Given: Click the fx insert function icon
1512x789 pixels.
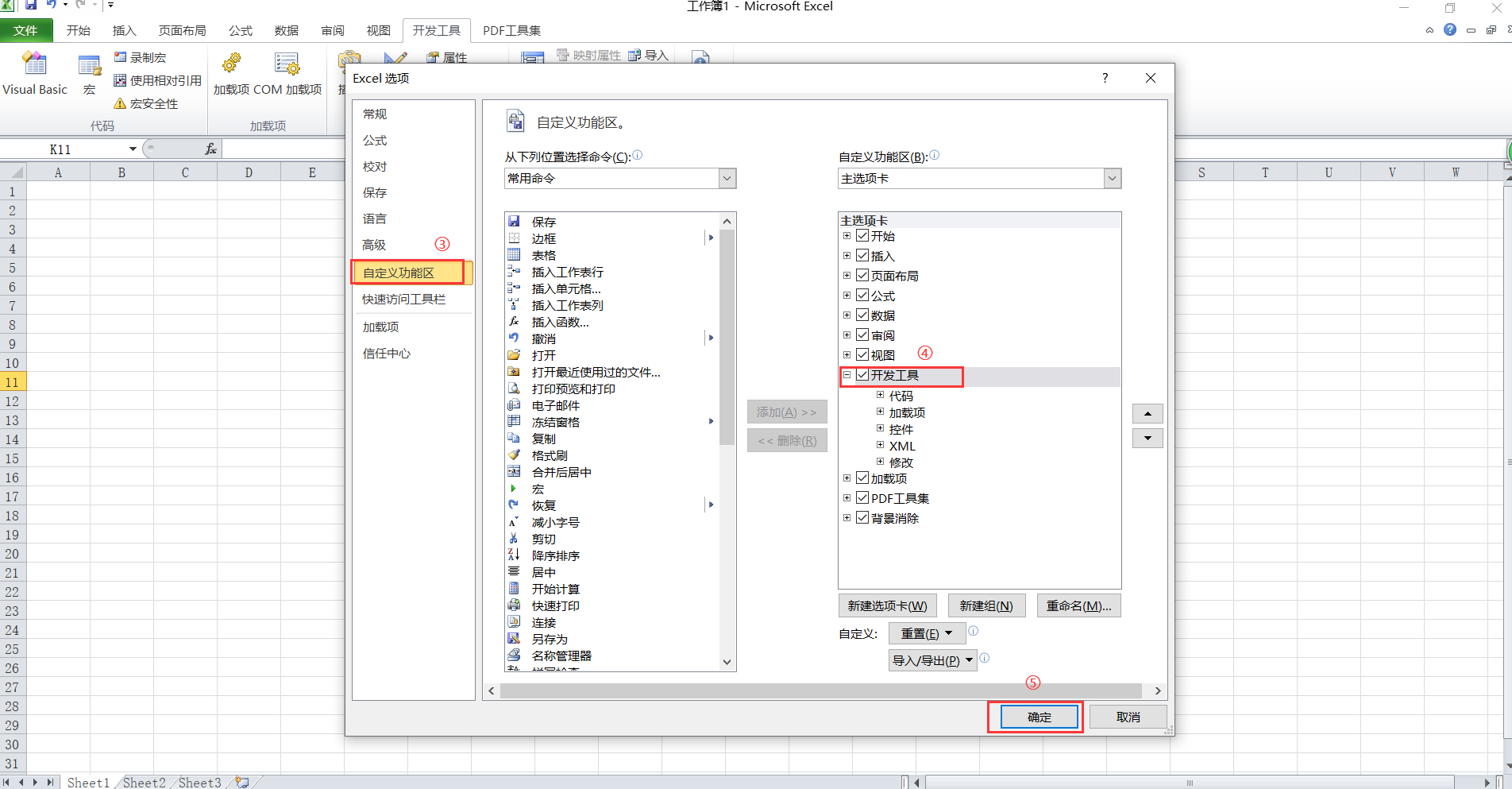Looking at the screenshot, I should (x=210, y=149).
